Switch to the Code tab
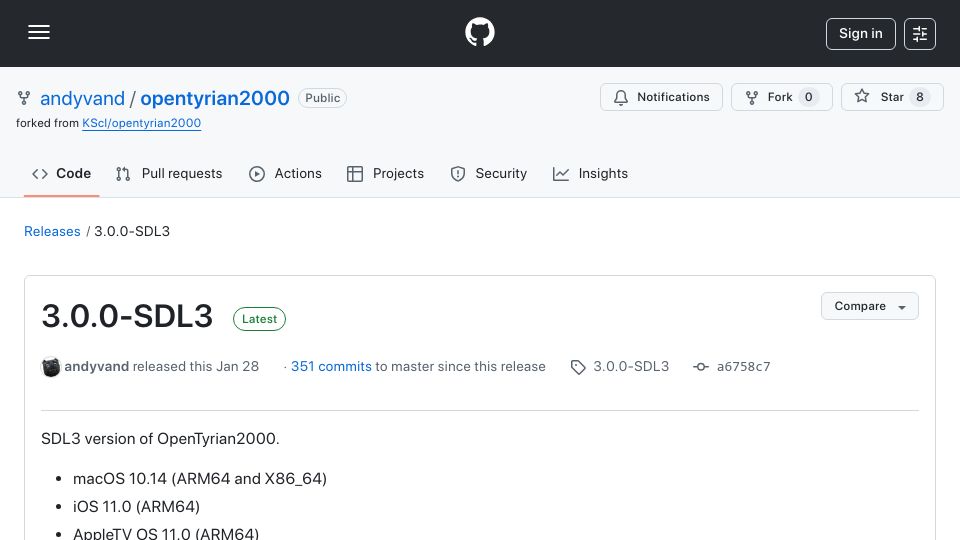Viewport: 960px width, 540px height. coord(61,174)
